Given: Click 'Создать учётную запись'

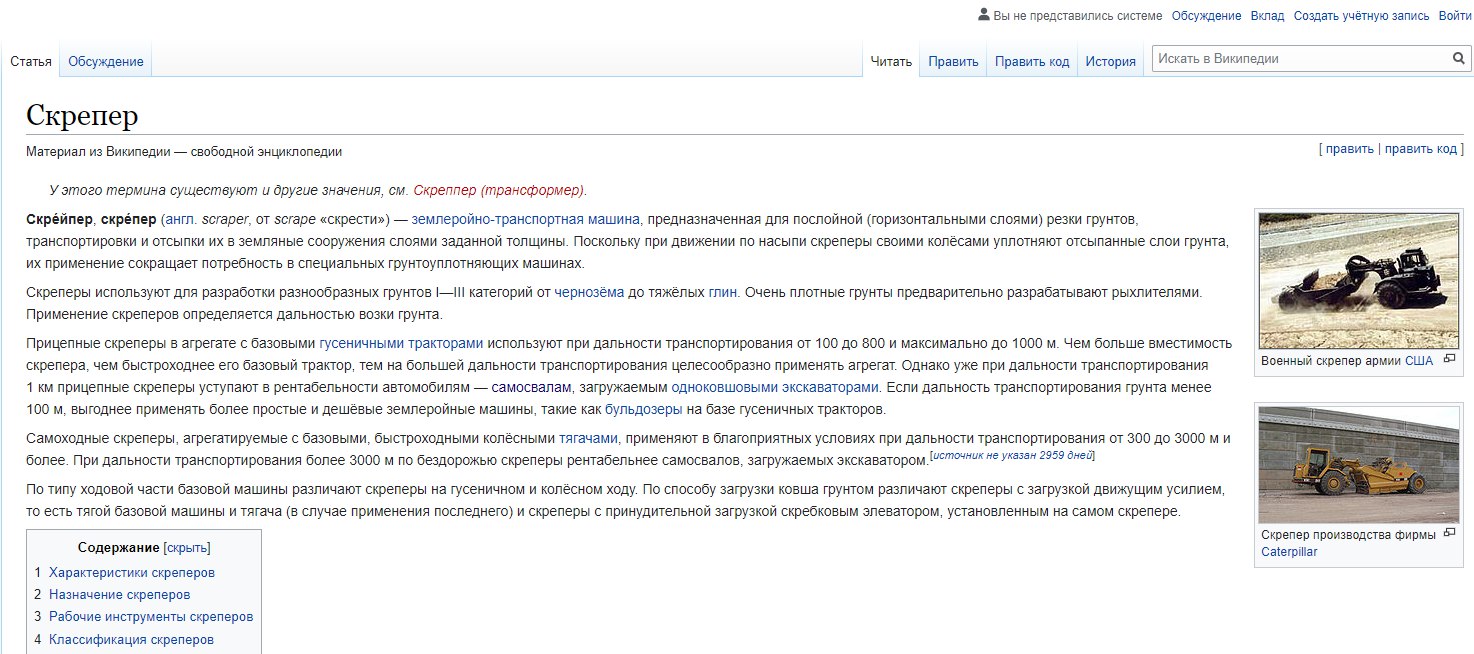Looking at the screenshot, I should (1362, 16).
